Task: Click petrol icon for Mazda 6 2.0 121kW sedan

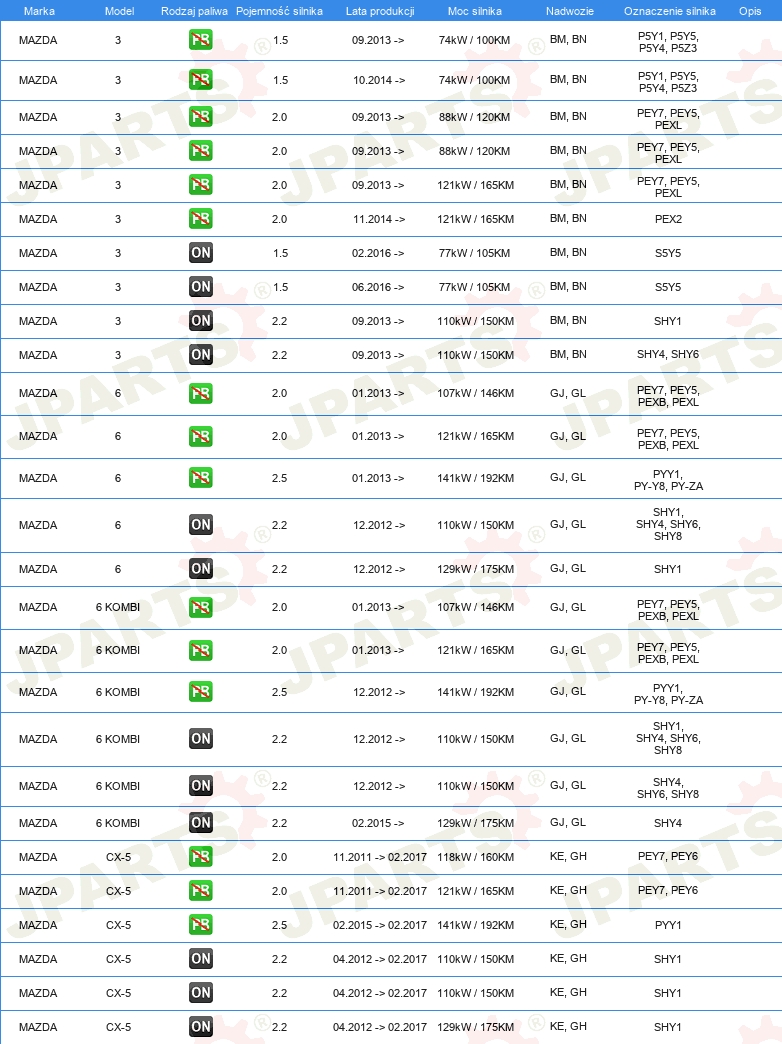Action: [x=200, y=436]
